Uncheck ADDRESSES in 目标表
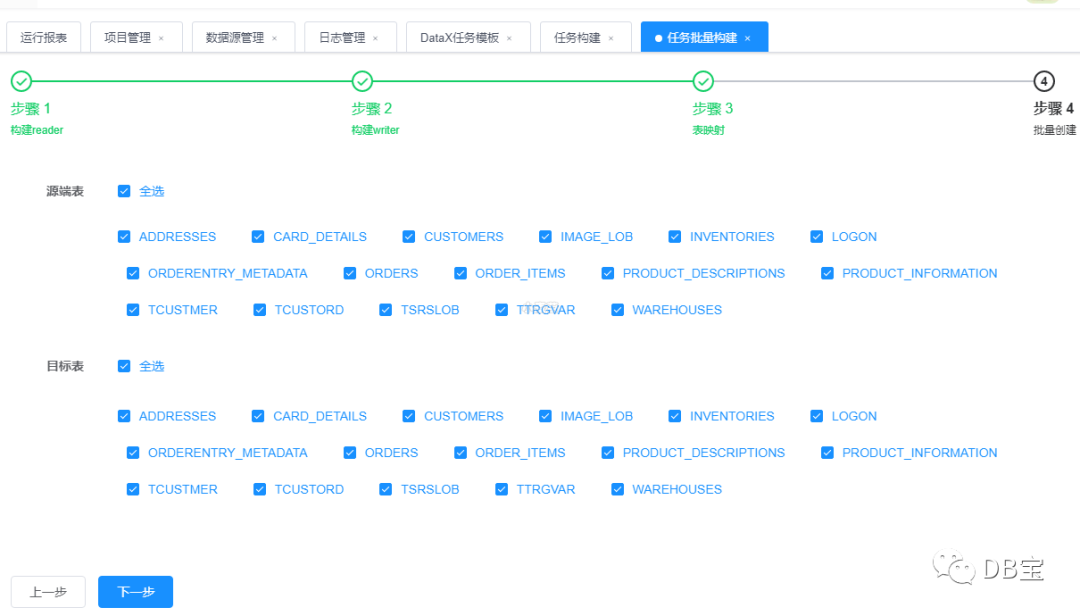This screenshot has height=616, width=1080. click(124, 416)
